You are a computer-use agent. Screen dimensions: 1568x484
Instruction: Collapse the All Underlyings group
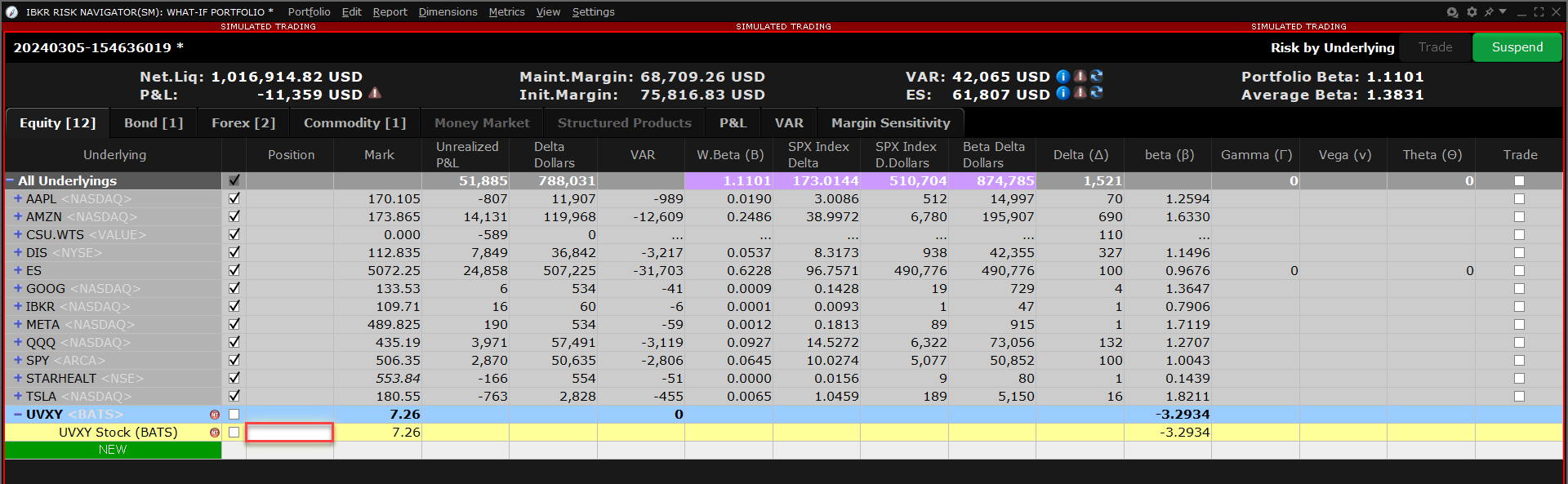(x=11, y=180)
